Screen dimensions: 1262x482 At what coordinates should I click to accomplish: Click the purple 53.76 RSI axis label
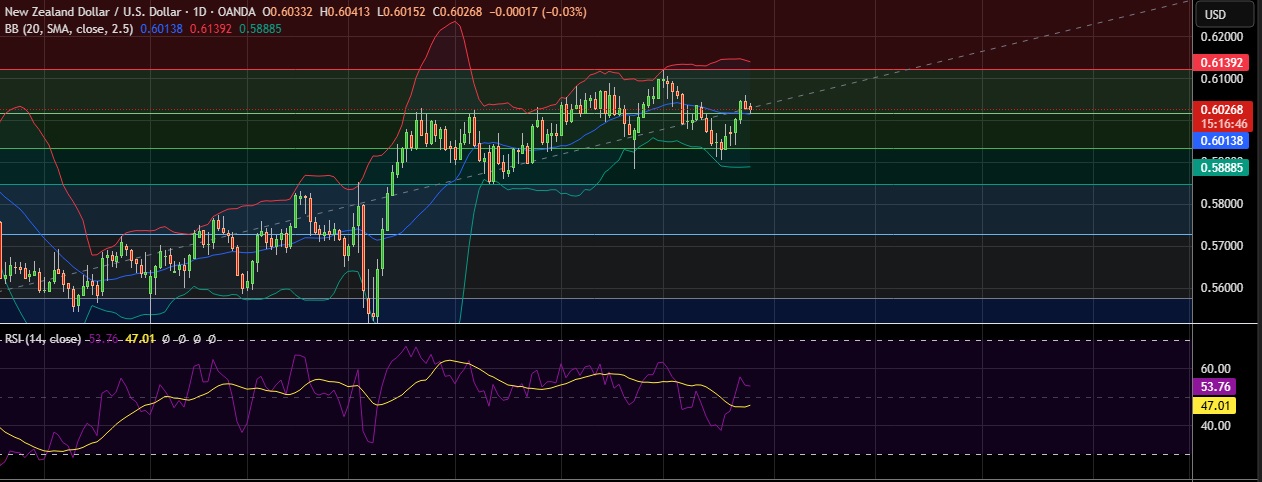(x=1215, y=386)
